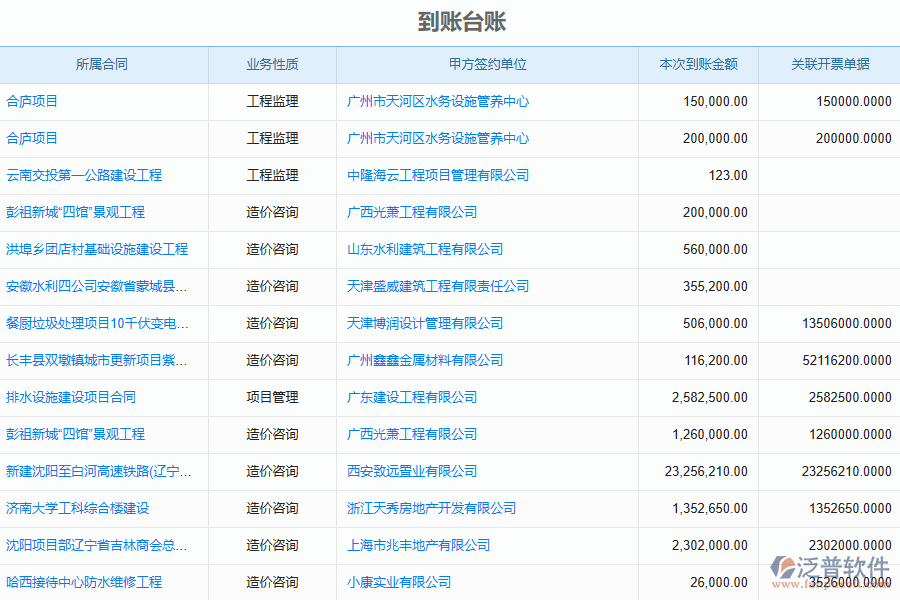Click the 本次到账金额 column header
The height and width of the screenshot is (600, 900).
coord(698,64)
